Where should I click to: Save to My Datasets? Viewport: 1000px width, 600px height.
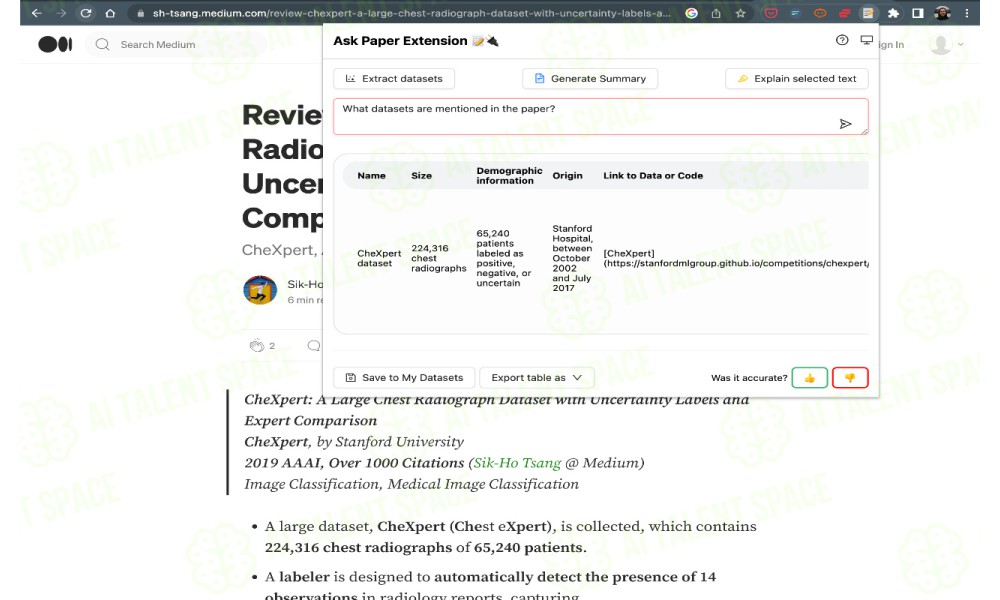pos(404,377)
